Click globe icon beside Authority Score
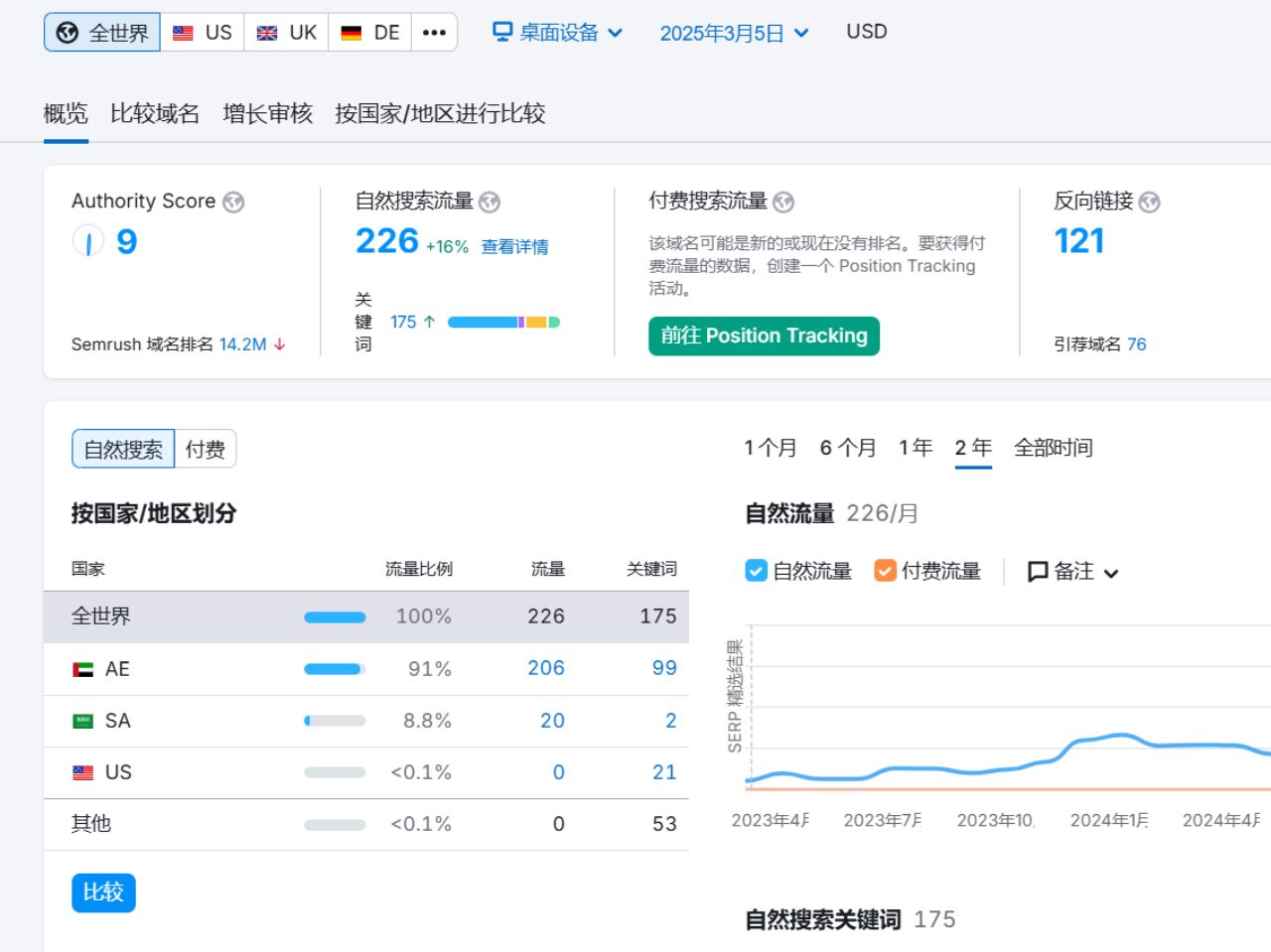This screenshot has height=952, width=1271. click(233, 203)
